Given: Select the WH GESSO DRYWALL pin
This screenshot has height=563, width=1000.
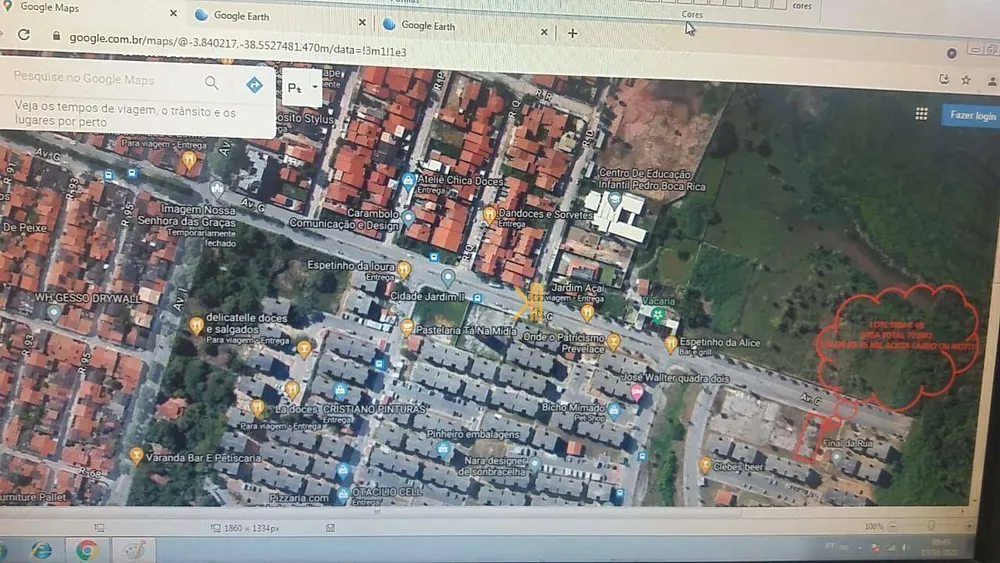Looking at the screenshot, I should pyautogui.click(x=54, y=313).
